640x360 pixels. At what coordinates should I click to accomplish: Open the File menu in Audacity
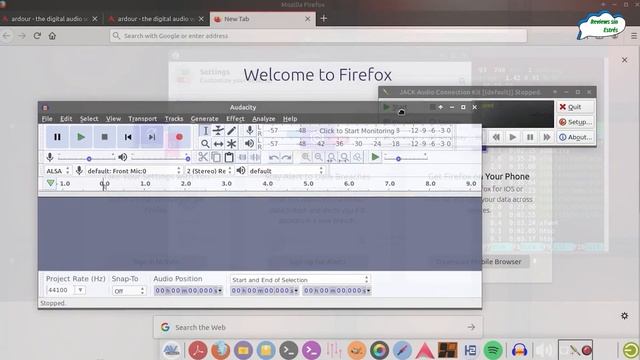[47, 119]
